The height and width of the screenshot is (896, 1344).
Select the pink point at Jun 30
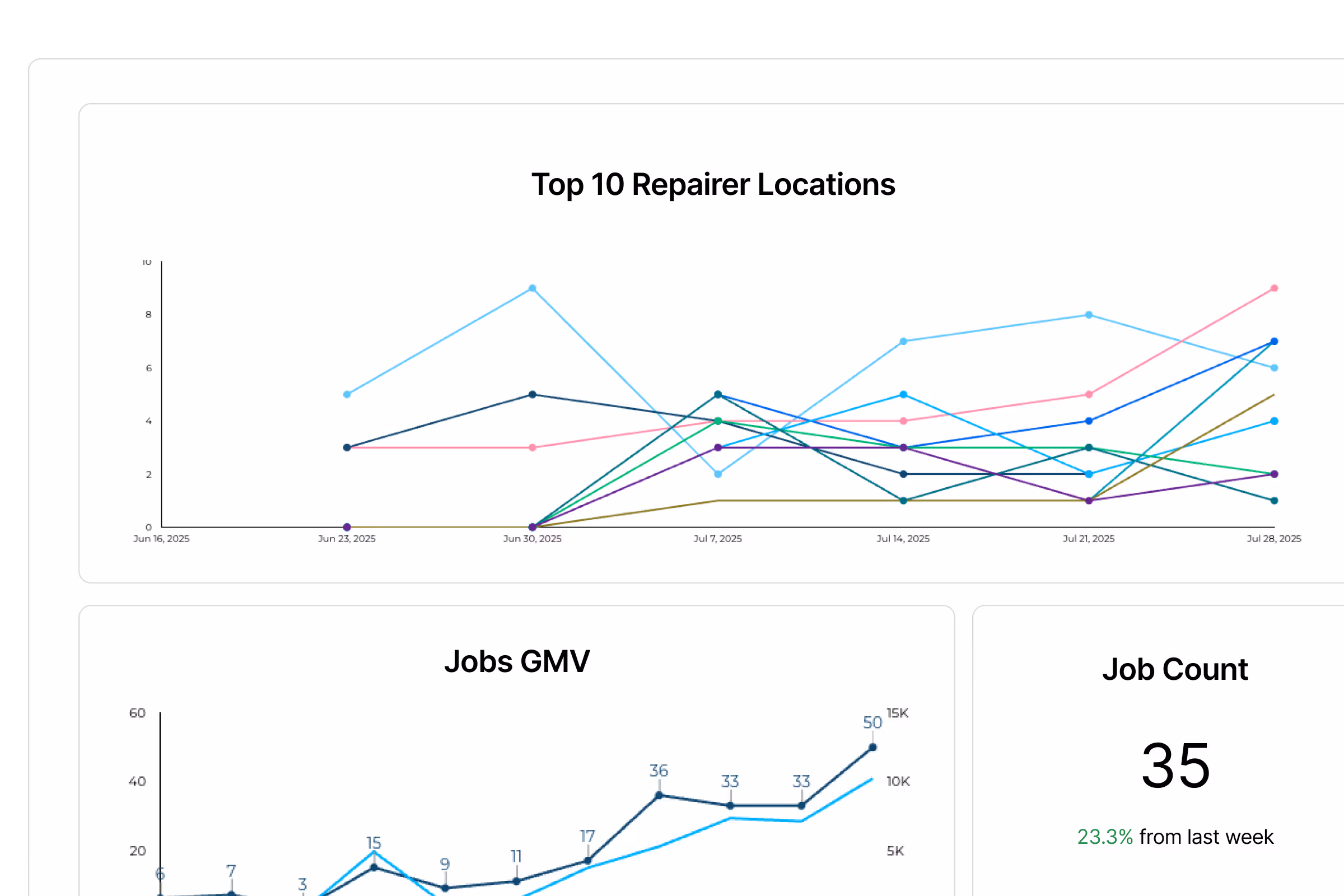[532, 447]
